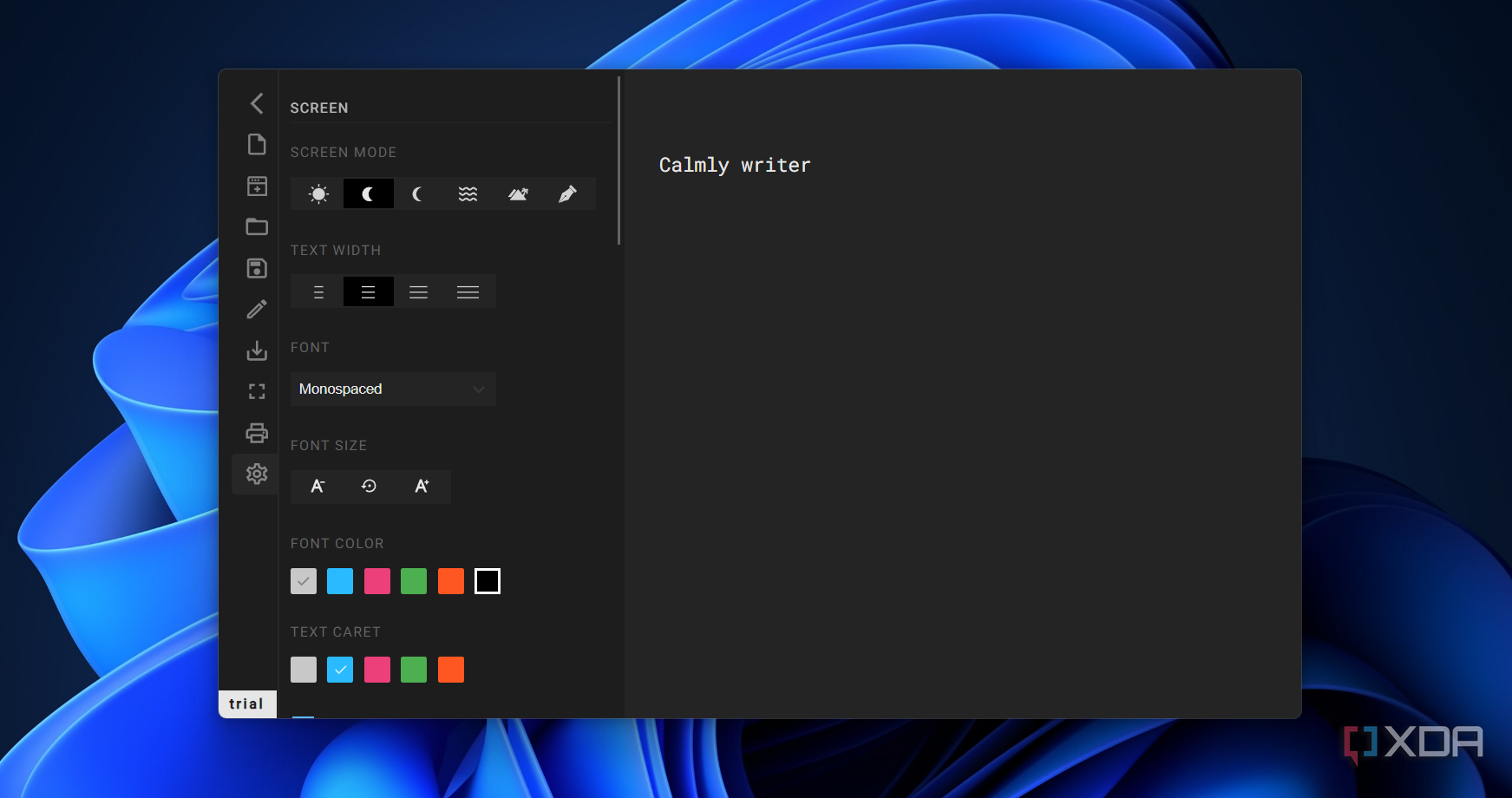Screen dimensions: 1512x798
Task: Pick black custom font color swatch
Action: 488,581
